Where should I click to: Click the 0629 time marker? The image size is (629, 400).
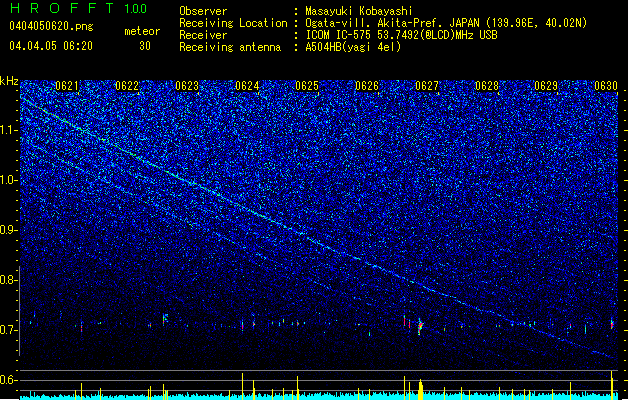coord(546,86)
